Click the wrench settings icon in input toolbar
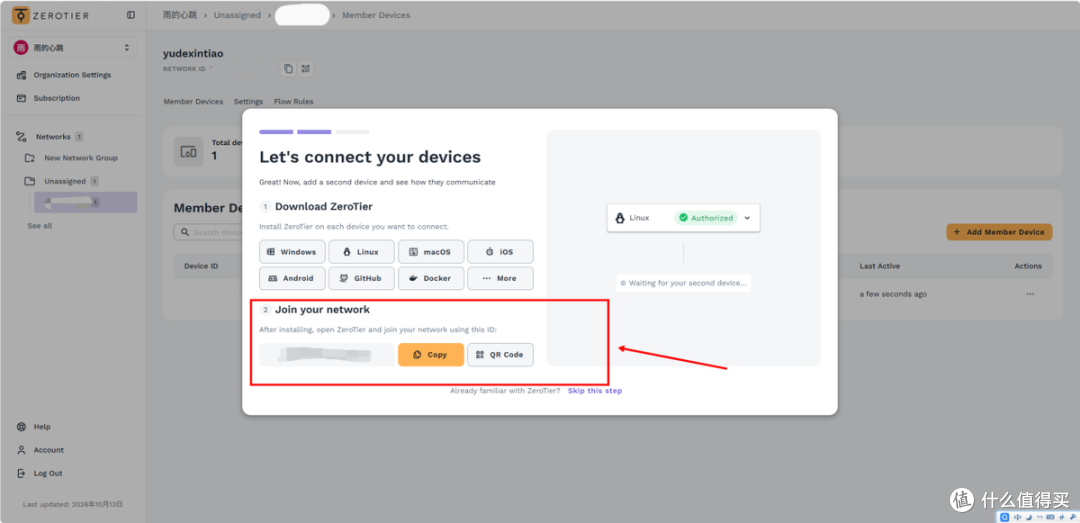The width and height of the screenshot is (1080, 523). point(1072,517)
